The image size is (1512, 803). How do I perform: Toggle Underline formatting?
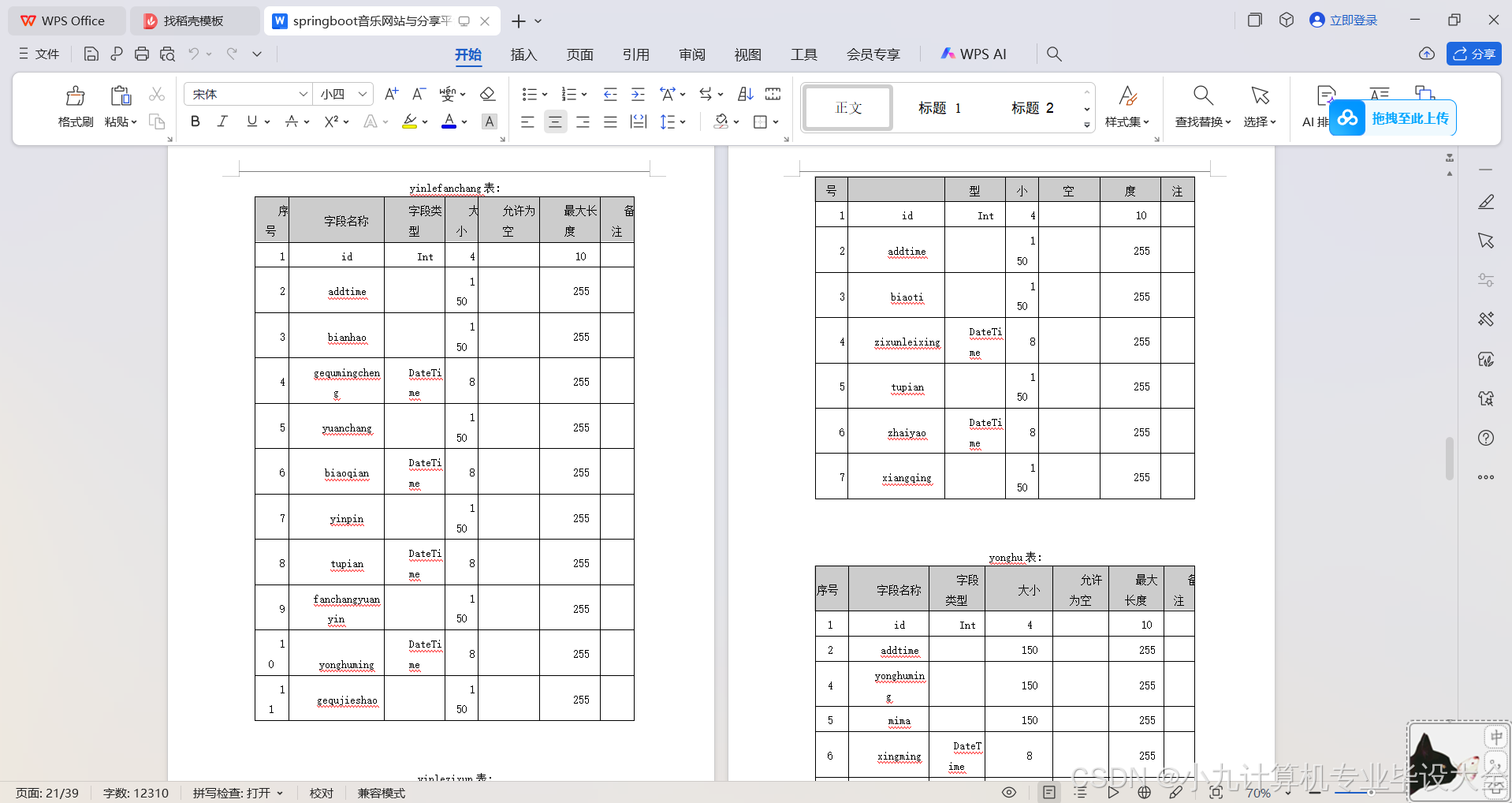pos(251,121)
